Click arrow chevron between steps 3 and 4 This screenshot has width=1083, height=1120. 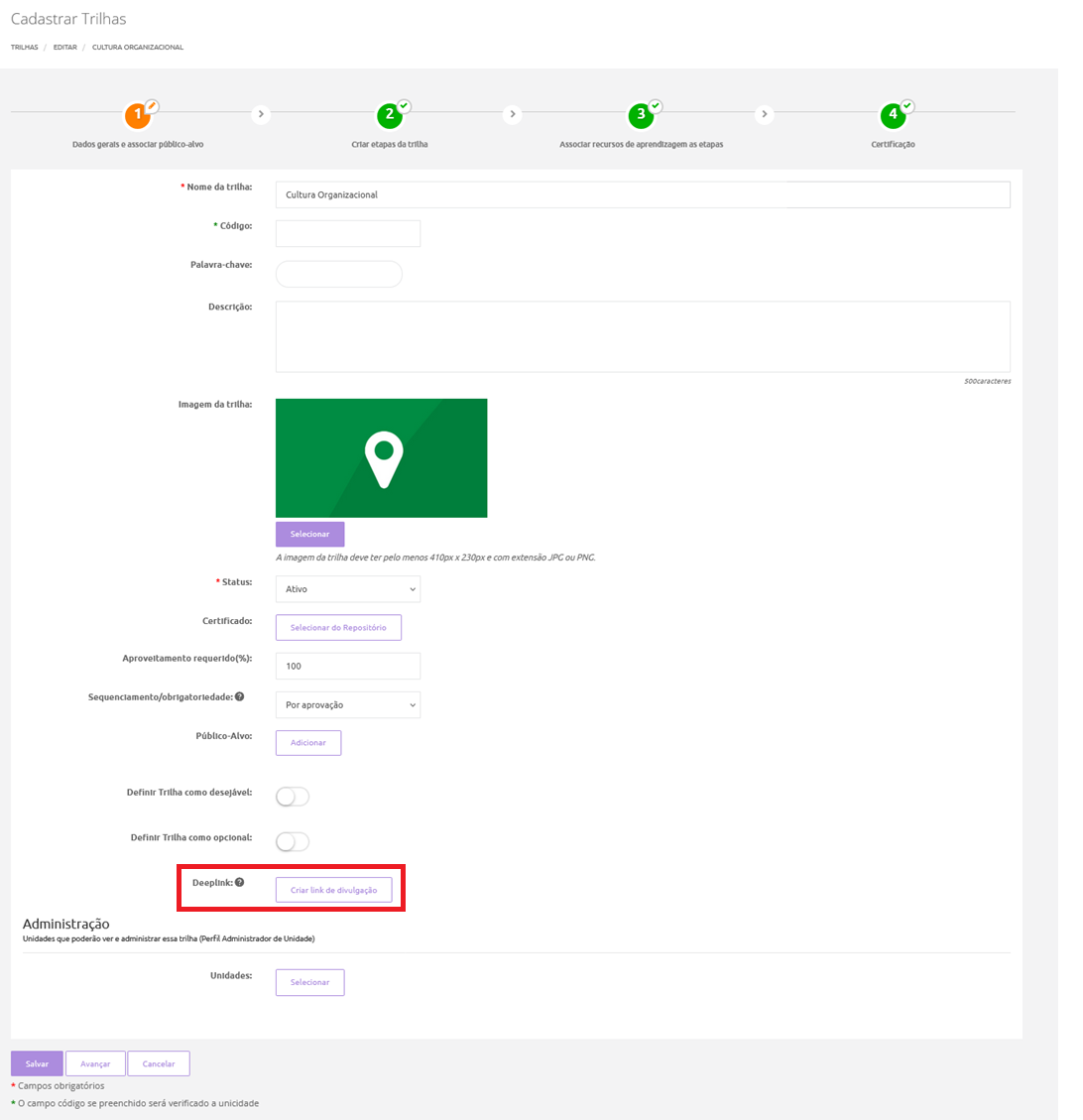764,114
